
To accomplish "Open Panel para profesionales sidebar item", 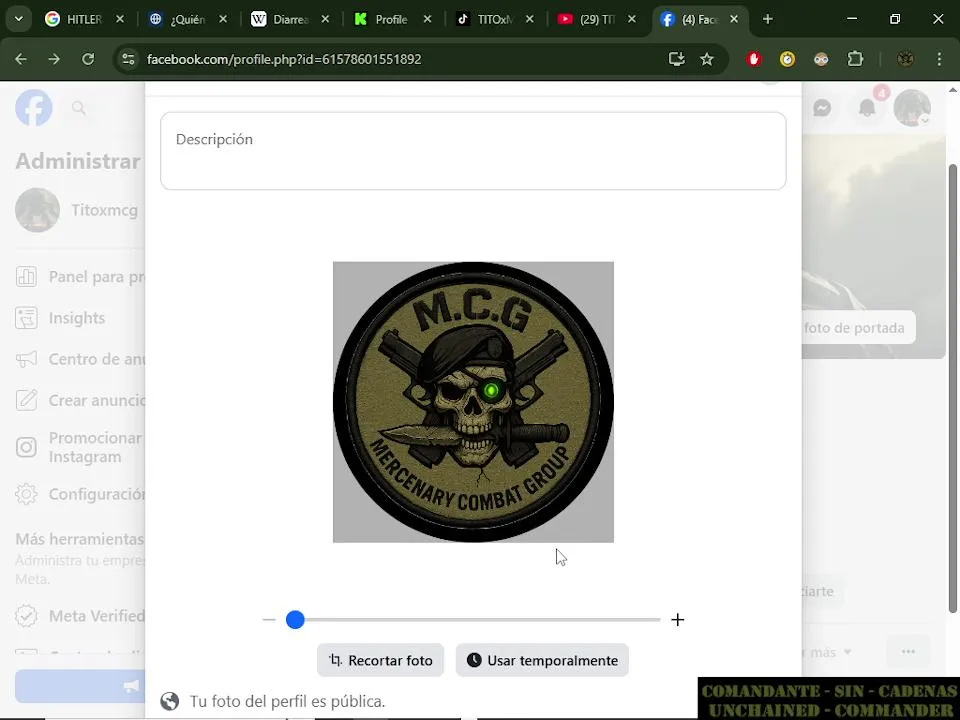I will pyautogui.click(x=80, y=277).
